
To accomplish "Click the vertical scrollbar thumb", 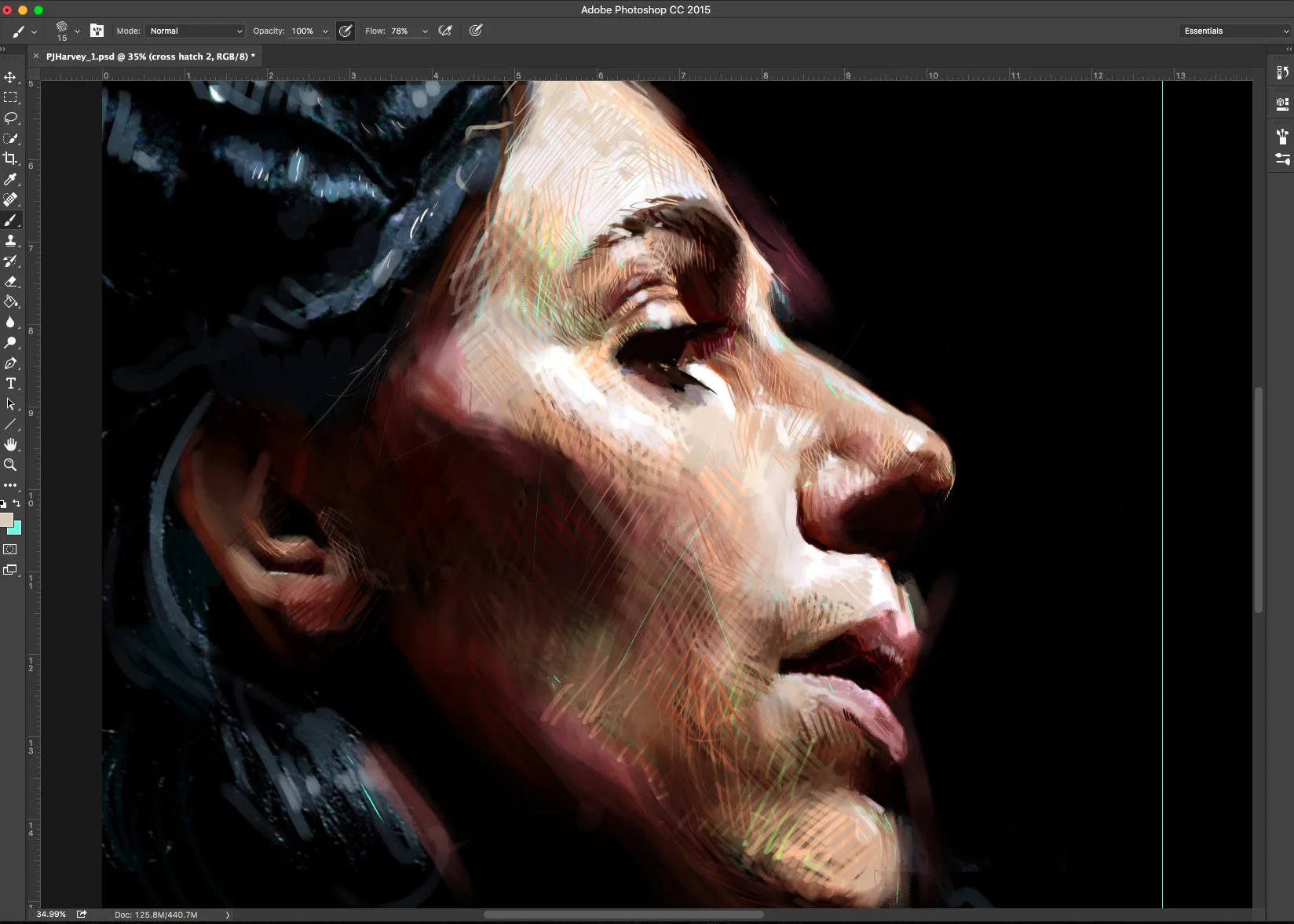I will pos(1259,499).
